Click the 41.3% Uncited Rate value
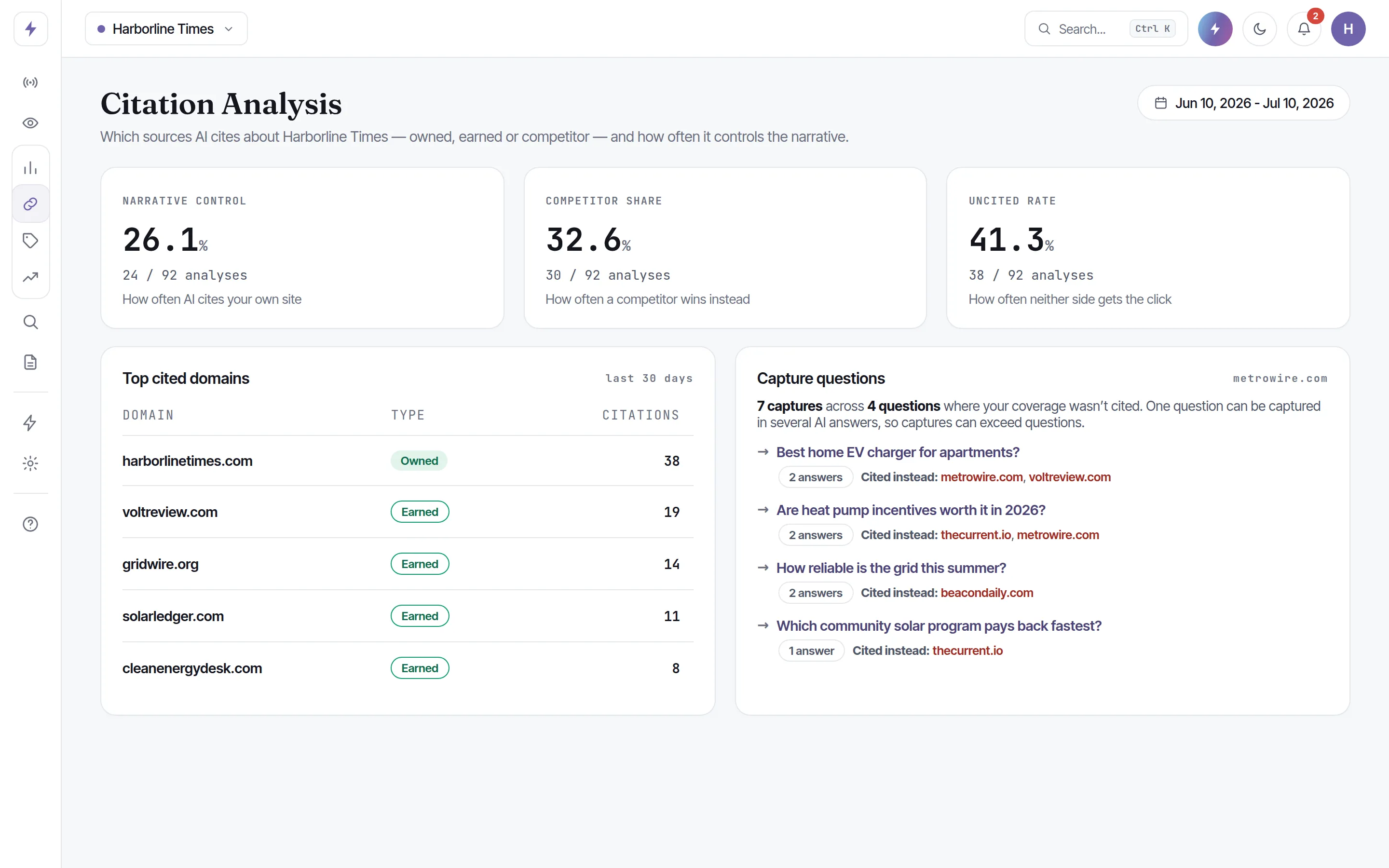This screenshot has height=868, width=1389. click(x=1011, y=239)
